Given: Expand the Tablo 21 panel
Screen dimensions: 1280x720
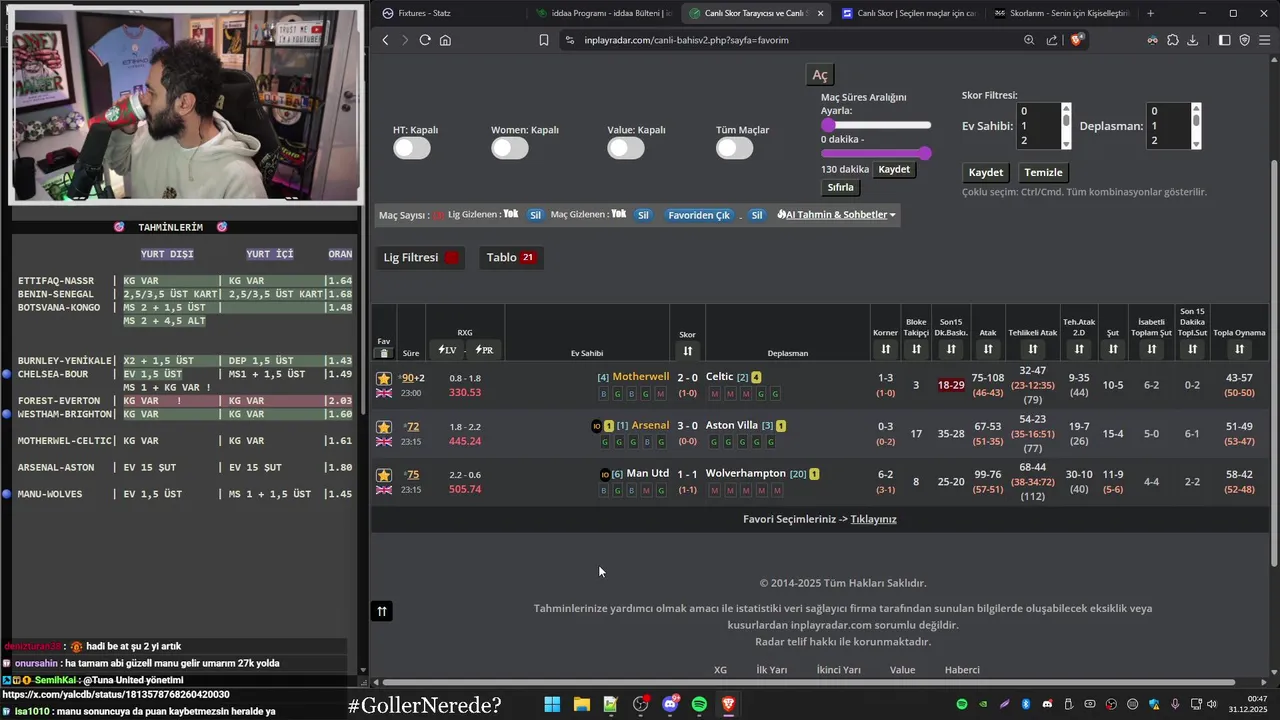Looking at the screenshot, I should [x=511, y=258].
